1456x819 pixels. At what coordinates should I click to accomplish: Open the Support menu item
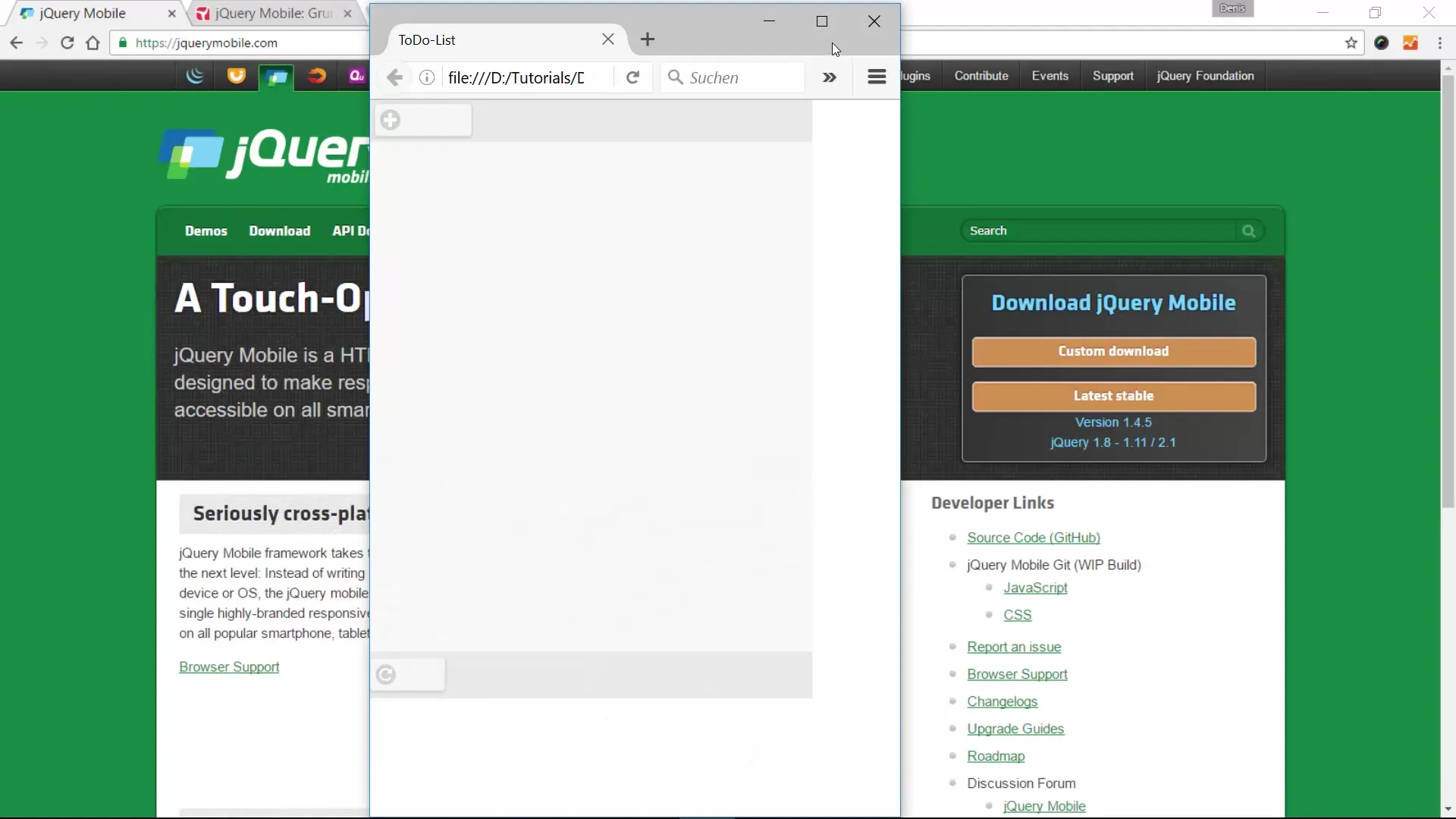(x=1113, y=76)
